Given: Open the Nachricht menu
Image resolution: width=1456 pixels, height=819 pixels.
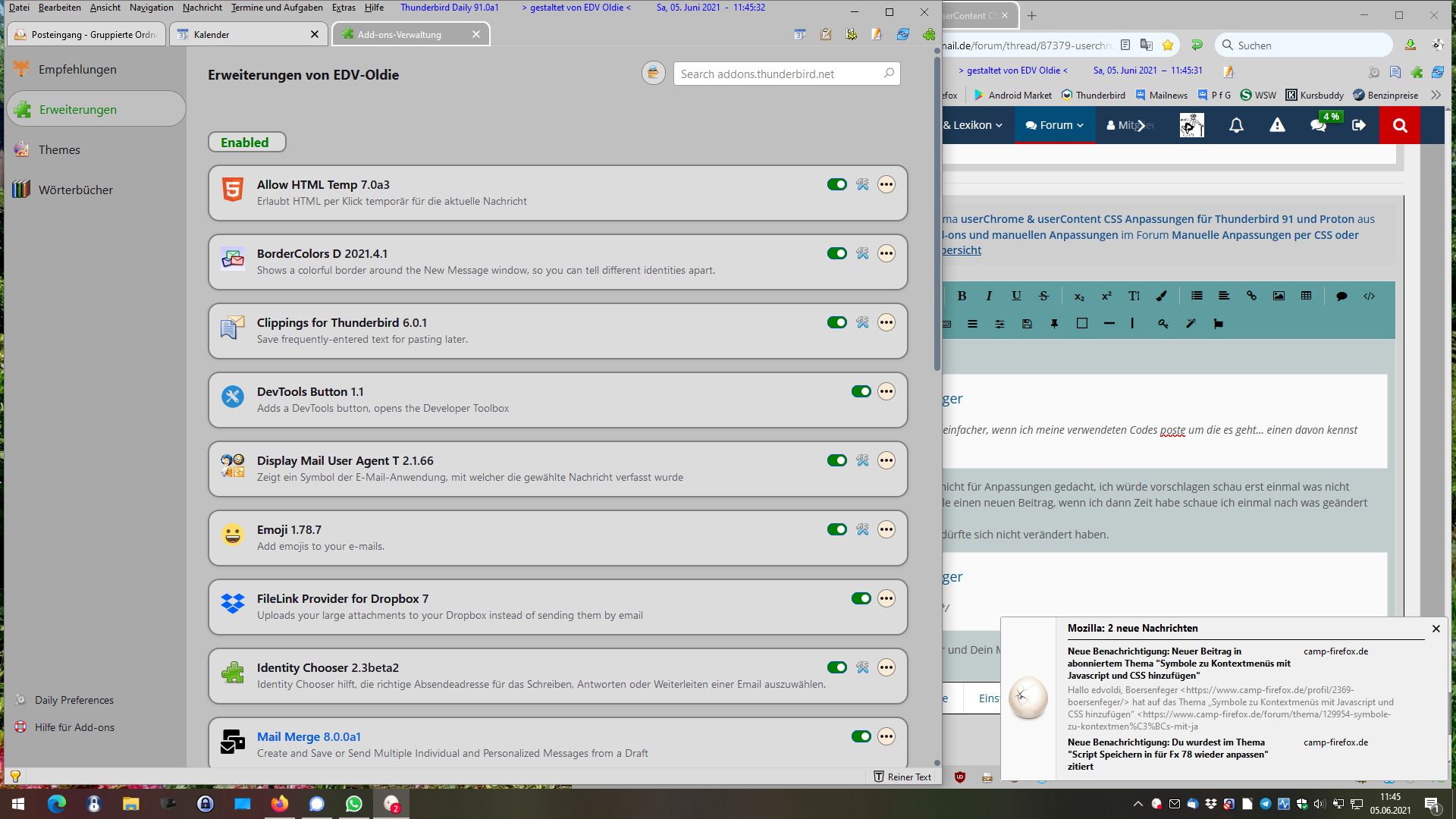Looking at the screenshot, I should click(202, 8).
